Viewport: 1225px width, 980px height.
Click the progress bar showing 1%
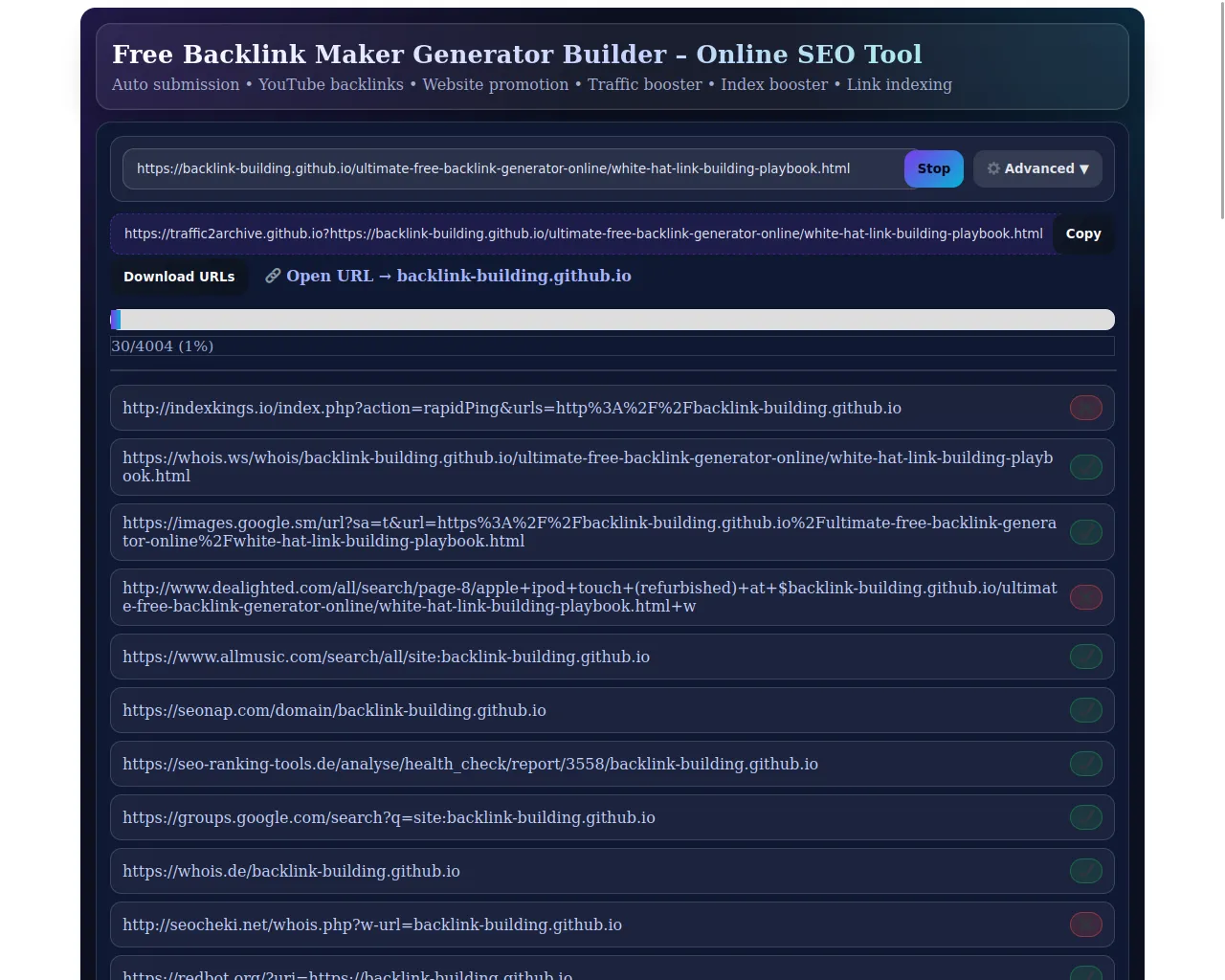[612, 320]
